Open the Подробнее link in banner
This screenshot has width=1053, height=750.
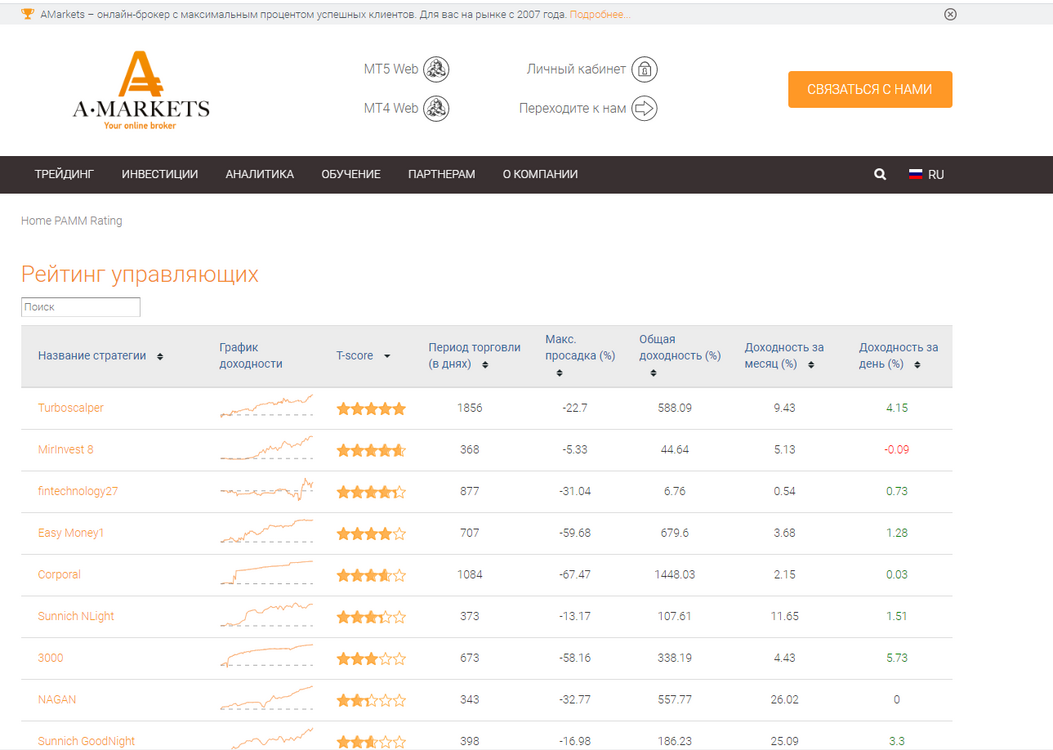600,15
